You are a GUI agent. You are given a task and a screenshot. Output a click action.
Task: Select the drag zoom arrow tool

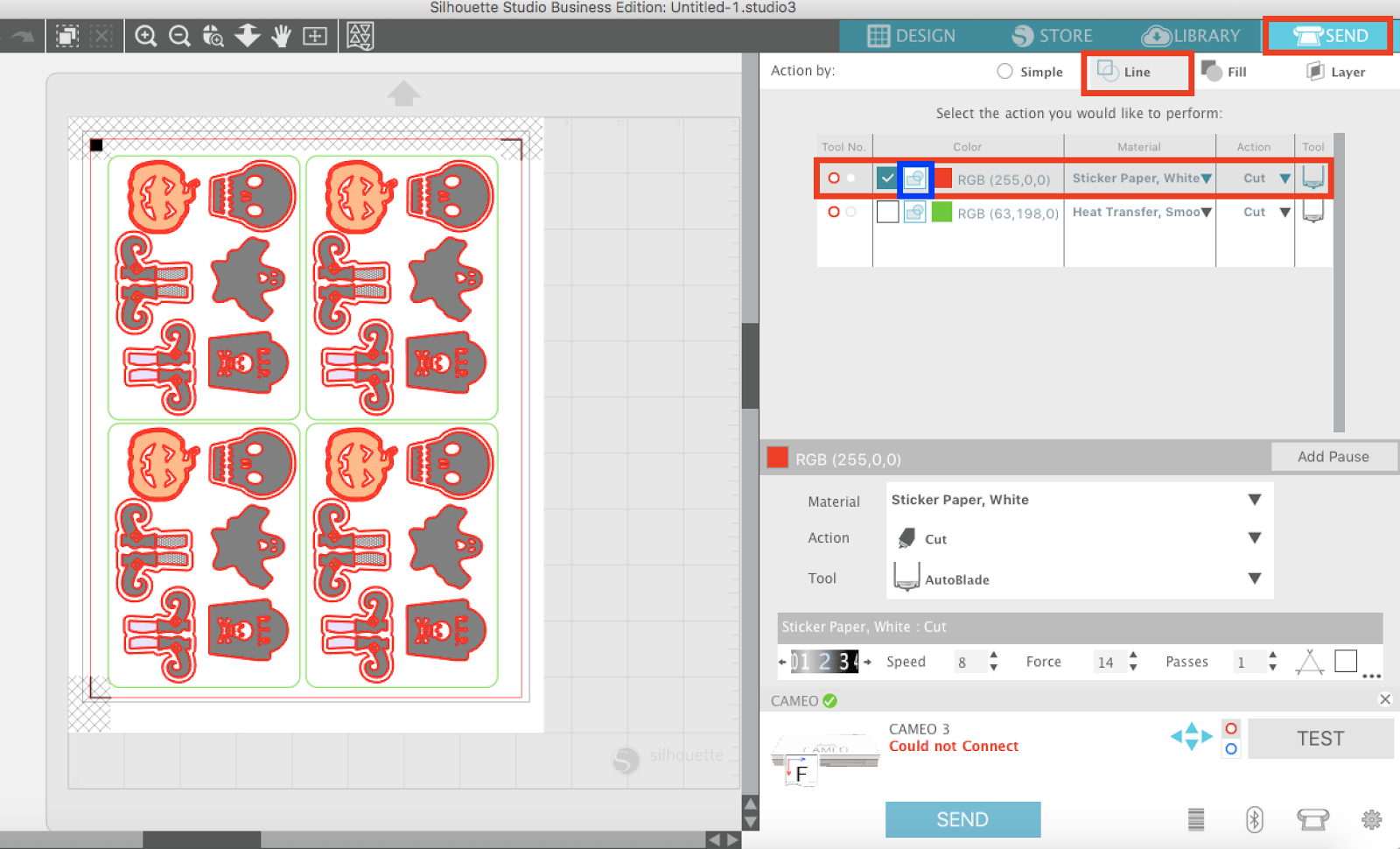click(248, 36)
